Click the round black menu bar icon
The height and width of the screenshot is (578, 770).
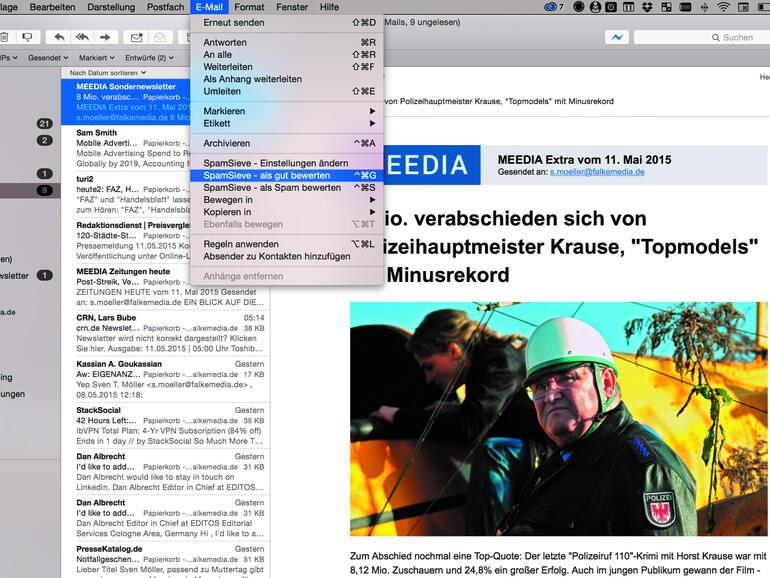(x=579, y=7)
